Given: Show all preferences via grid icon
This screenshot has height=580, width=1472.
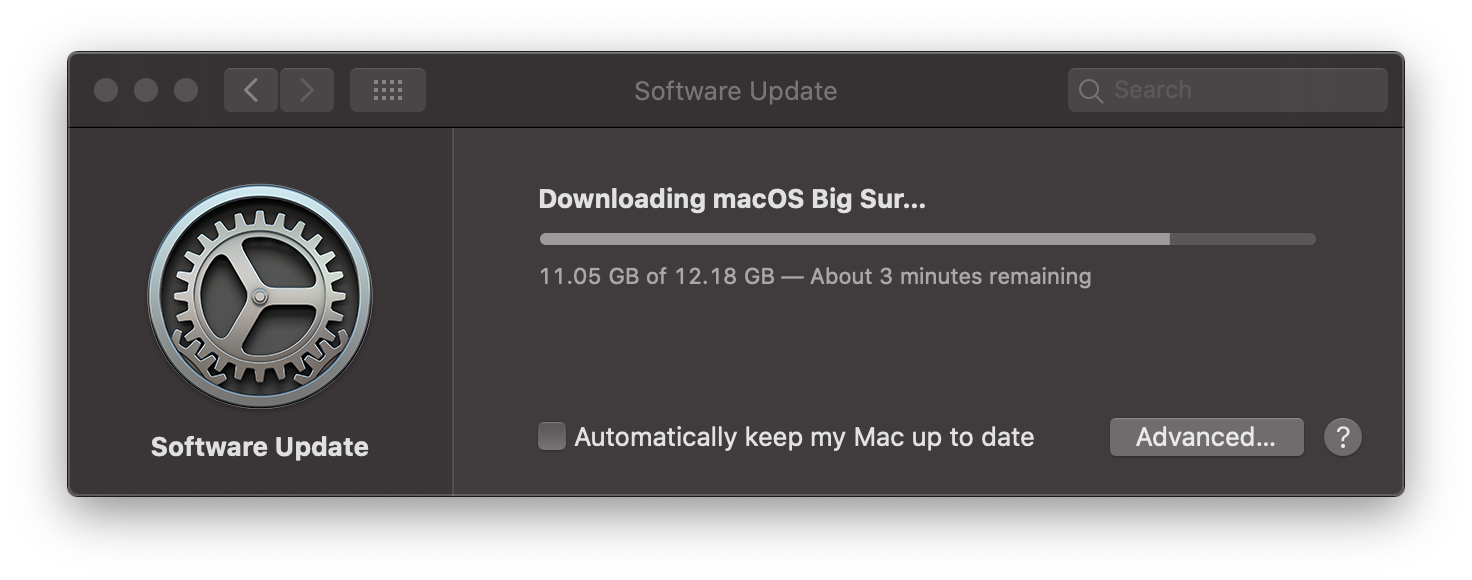Looking at the screenshot, I should [x=388, y=90].
